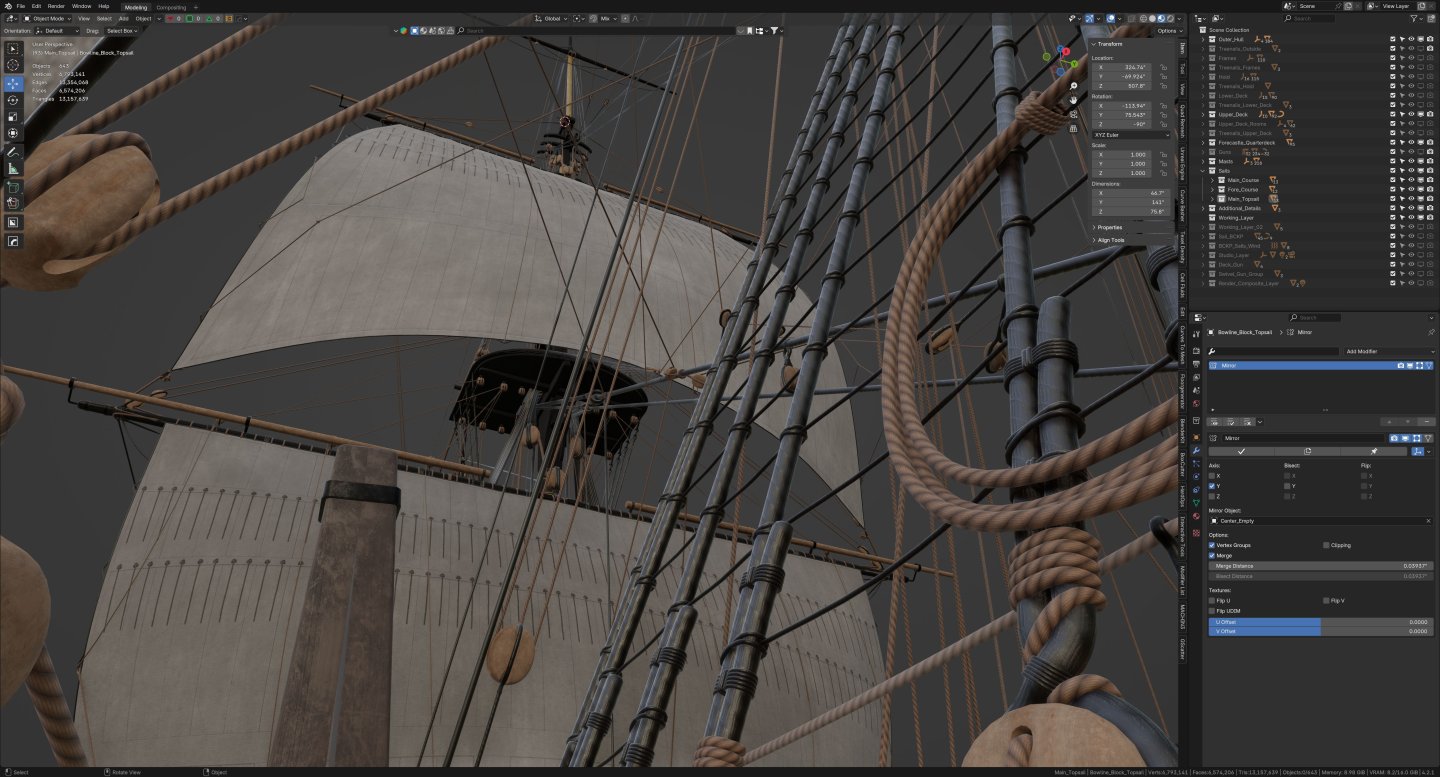The height and width of the screenshot is (777, 1440).
Task: Open the viewport Options popover
Action: click(x=1168, y=31)
